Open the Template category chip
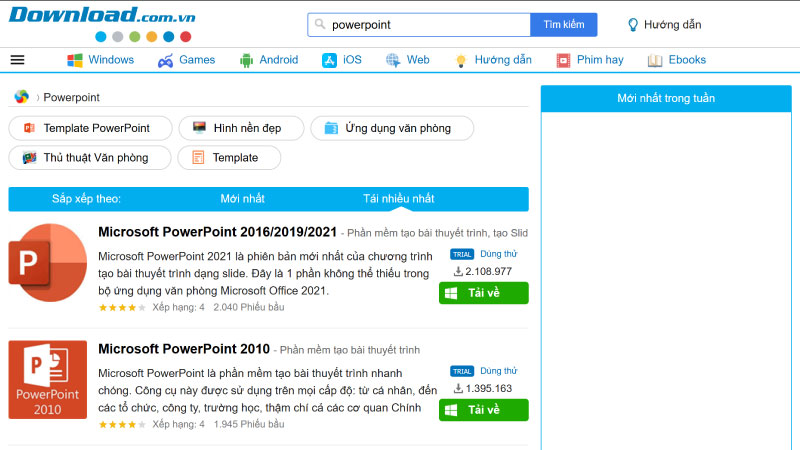The width and height of the screenshot is (800, 450). 229,158
